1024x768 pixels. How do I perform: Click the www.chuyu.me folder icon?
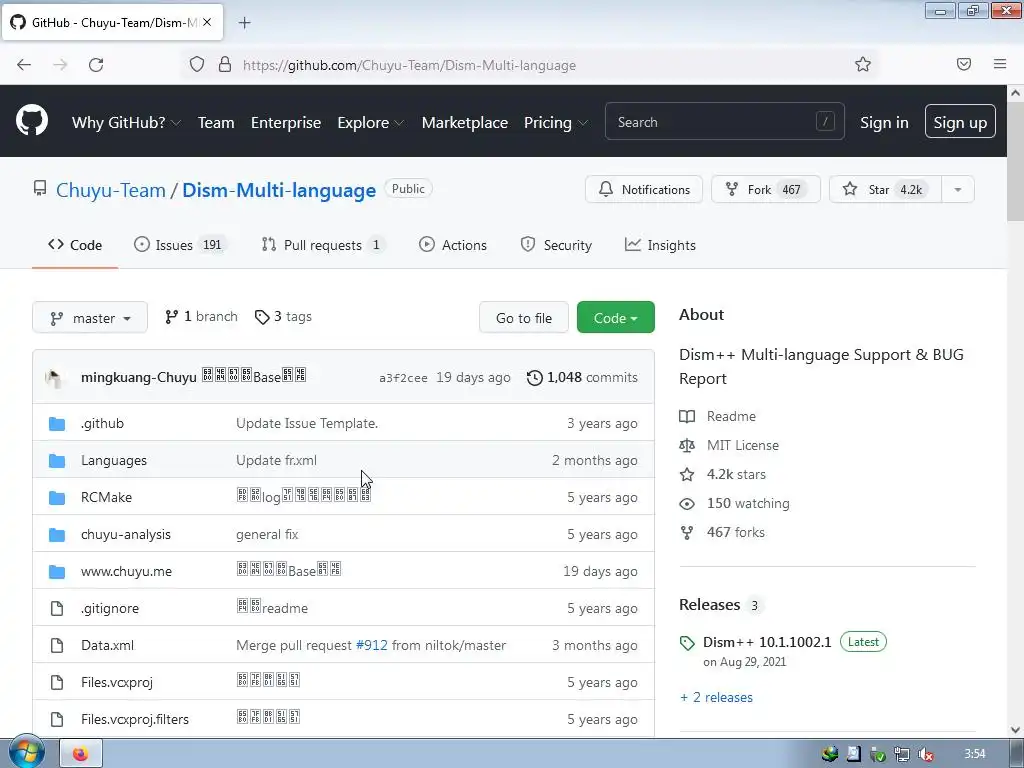point(57,572)
